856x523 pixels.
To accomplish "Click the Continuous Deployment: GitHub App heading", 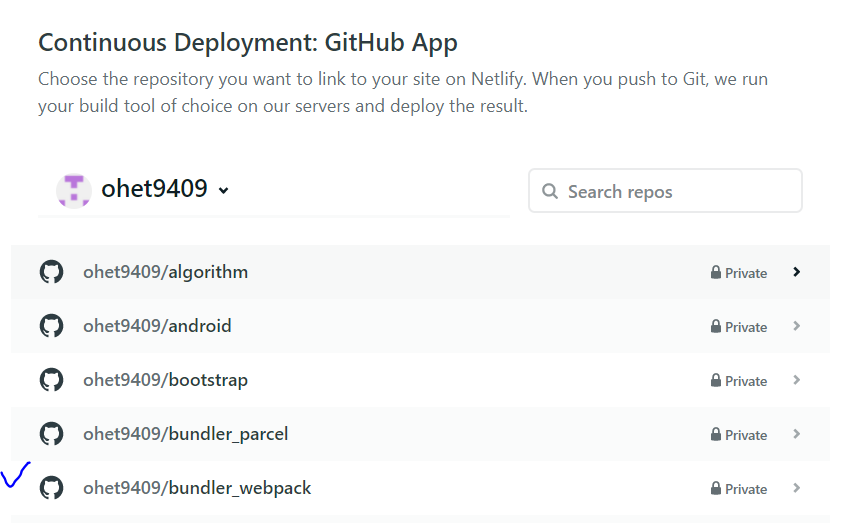I will (248, 43).
